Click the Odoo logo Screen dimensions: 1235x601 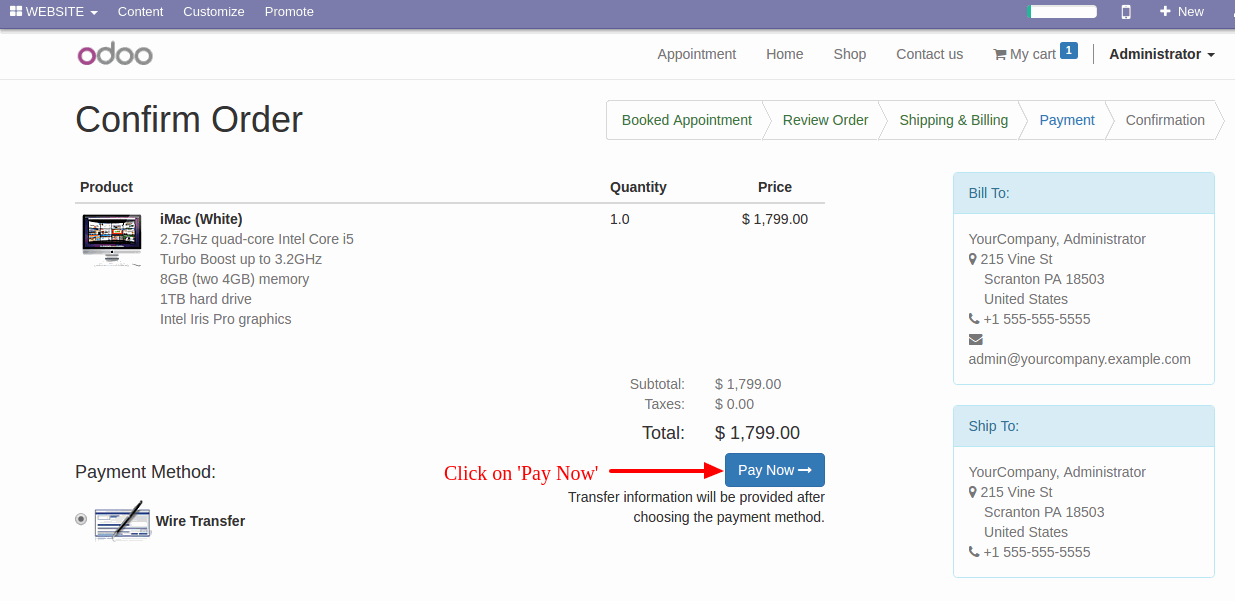[115, 54]
